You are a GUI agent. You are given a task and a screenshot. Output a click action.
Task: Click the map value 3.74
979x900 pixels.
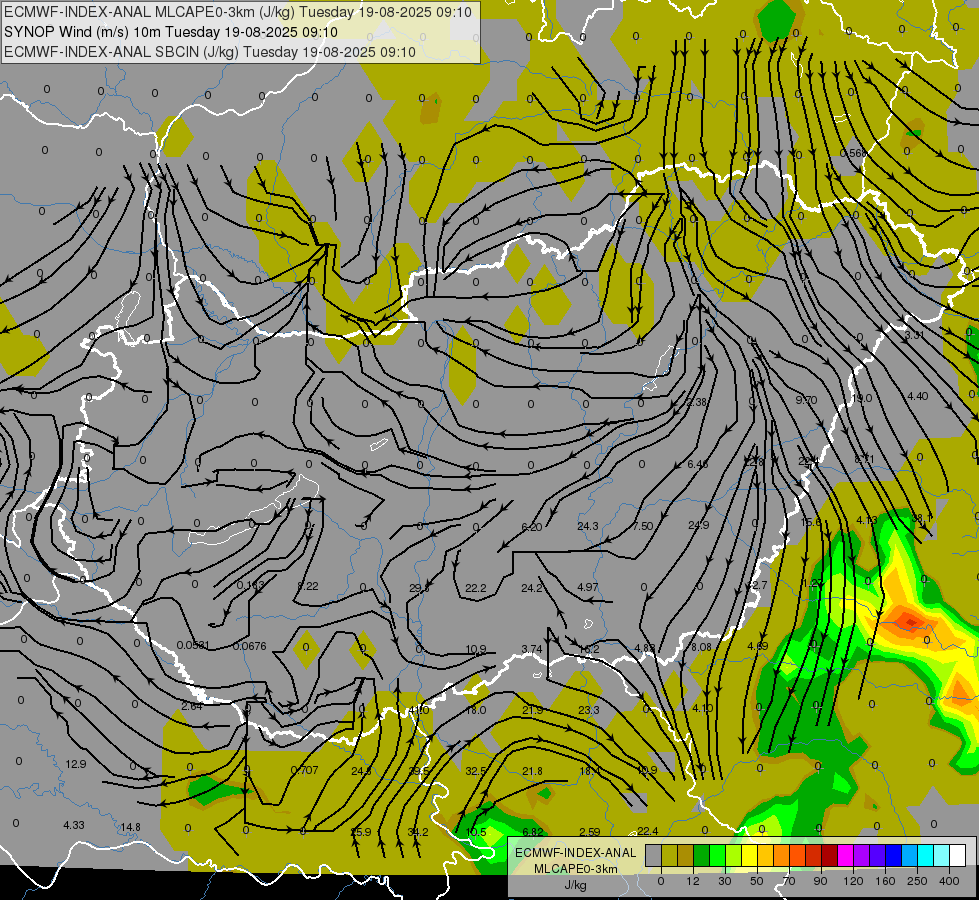[x=531, y=649]
